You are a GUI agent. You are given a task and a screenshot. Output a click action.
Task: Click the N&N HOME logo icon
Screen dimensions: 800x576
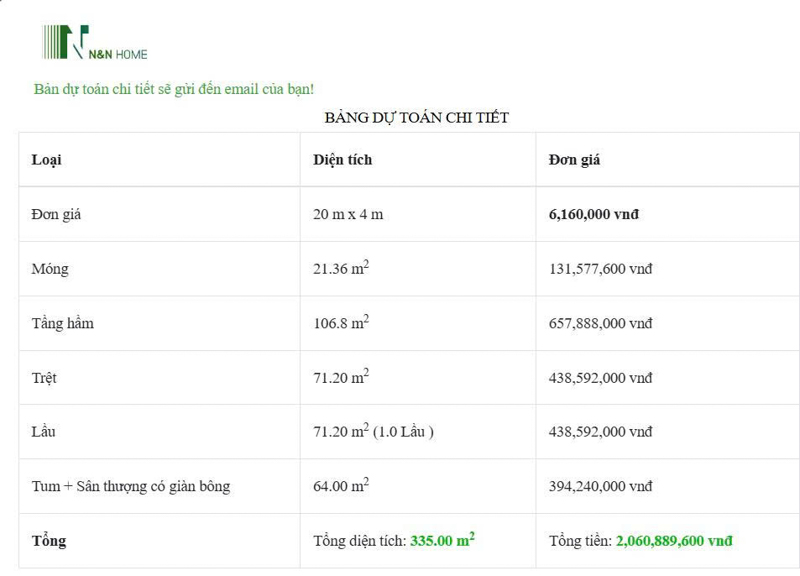click(x=65, y=42)
